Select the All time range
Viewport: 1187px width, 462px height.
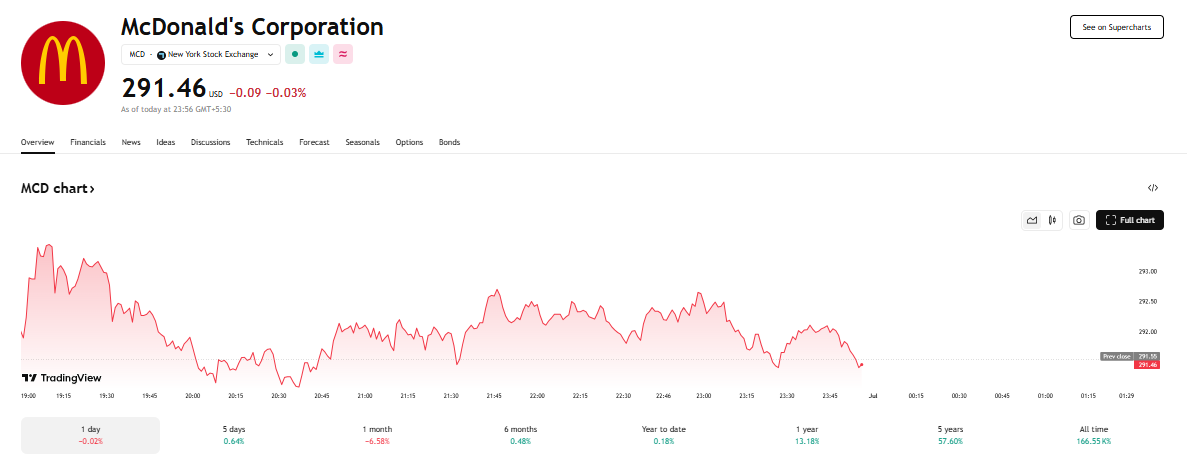click(1095, 435)
